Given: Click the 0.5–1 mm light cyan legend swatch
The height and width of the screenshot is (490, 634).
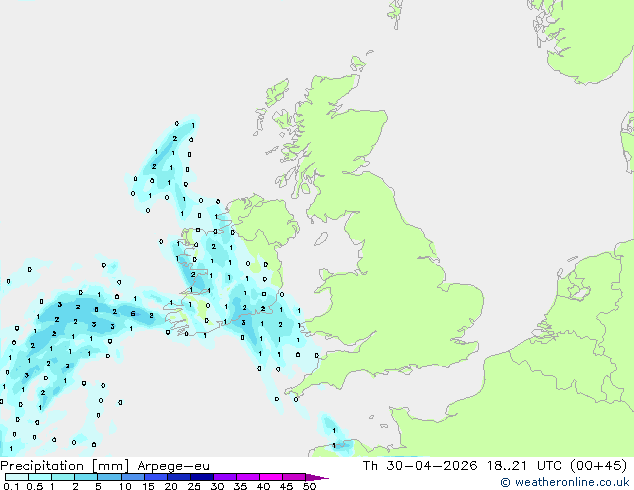Looking at the screenshot, I should (x=40, y=477).
